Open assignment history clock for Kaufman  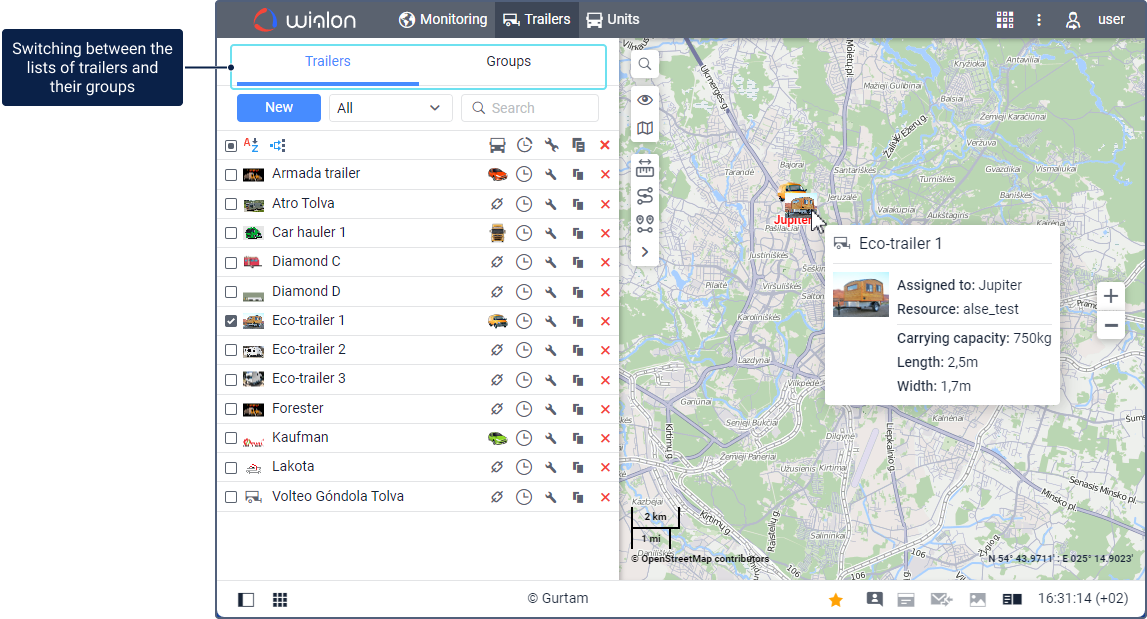524,438
